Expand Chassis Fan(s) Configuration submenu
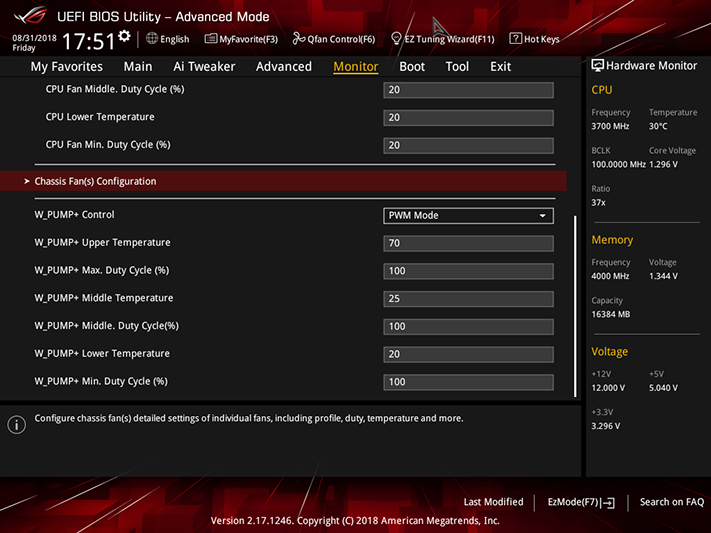Image resolution: width=711 pixels, height=533 pixels. pos(283,181)
